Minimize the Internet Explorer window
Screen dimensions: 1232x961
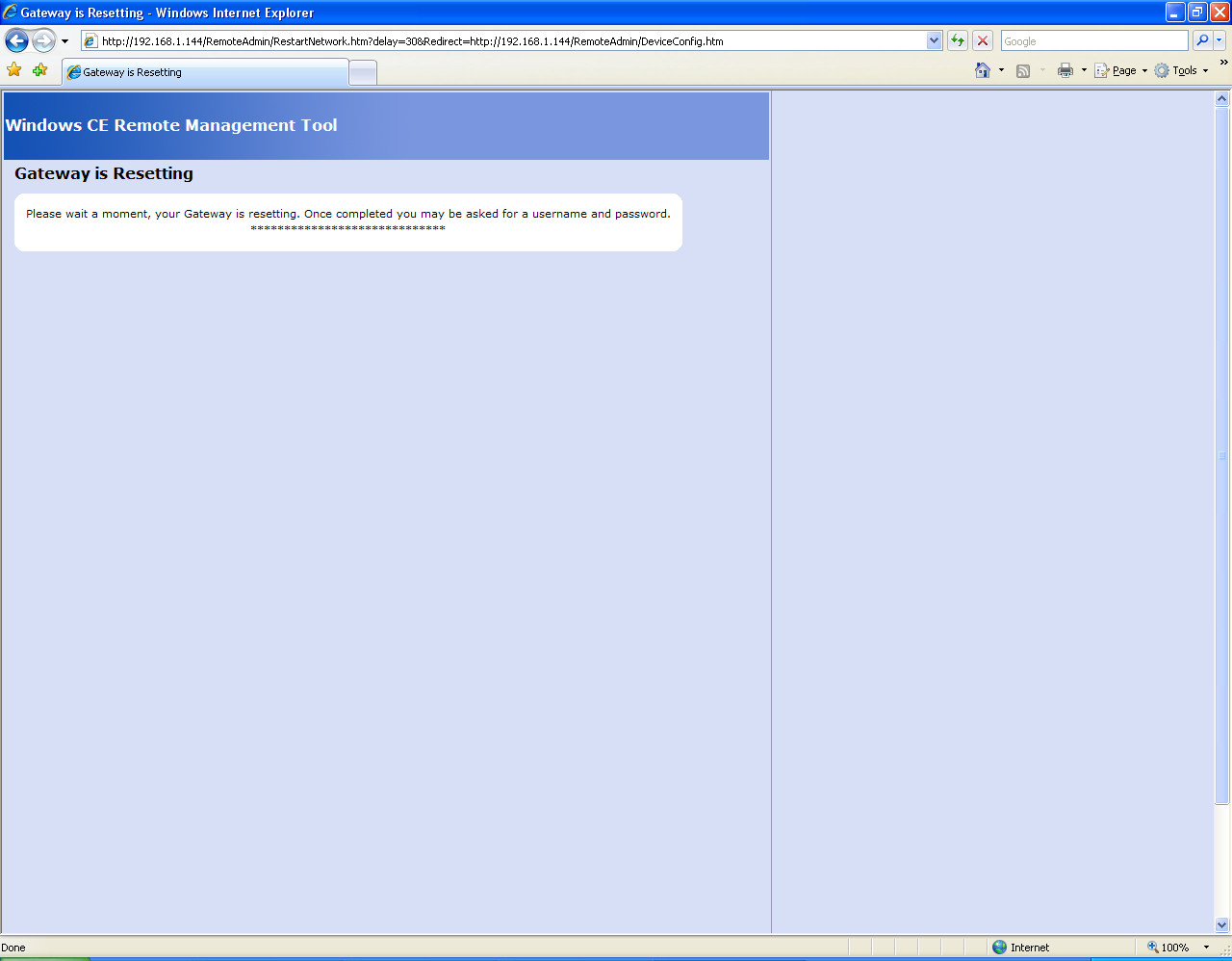click(x=1175, y=13)
